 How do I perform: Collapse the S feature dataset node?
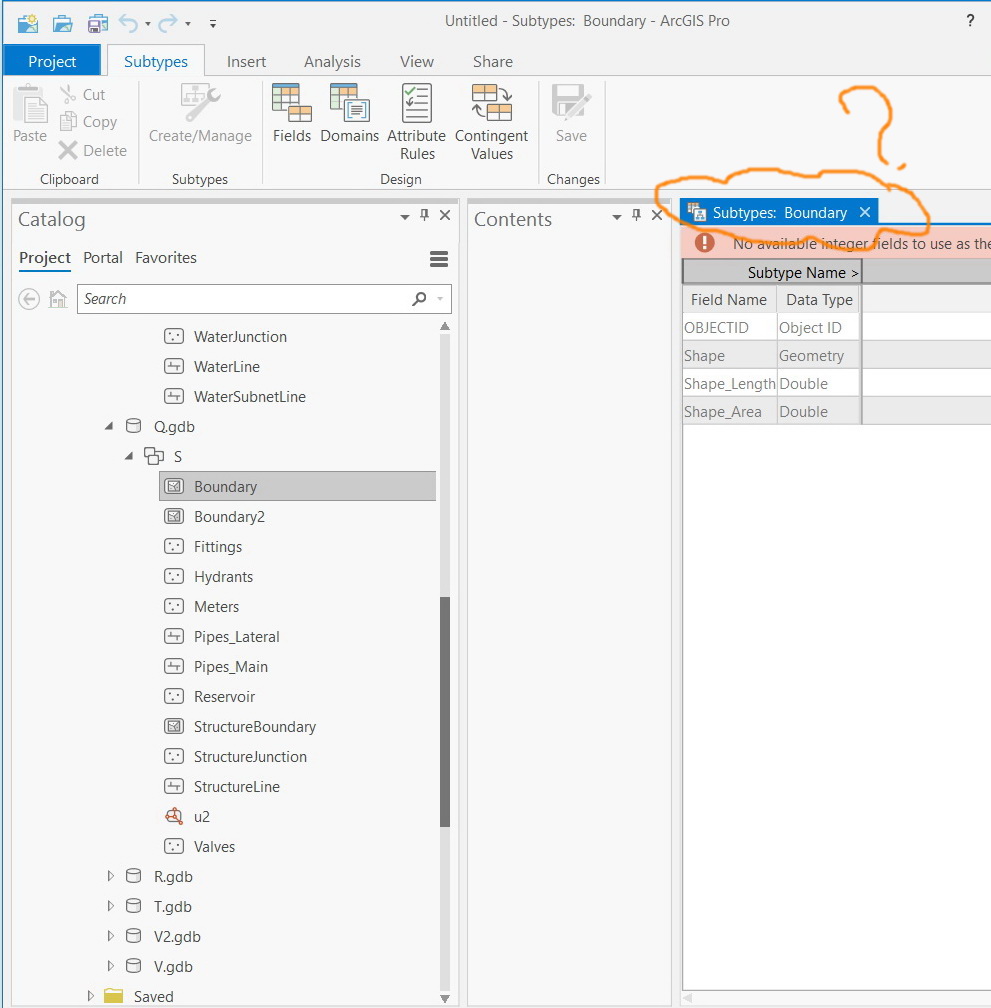[x=129, y=456]
